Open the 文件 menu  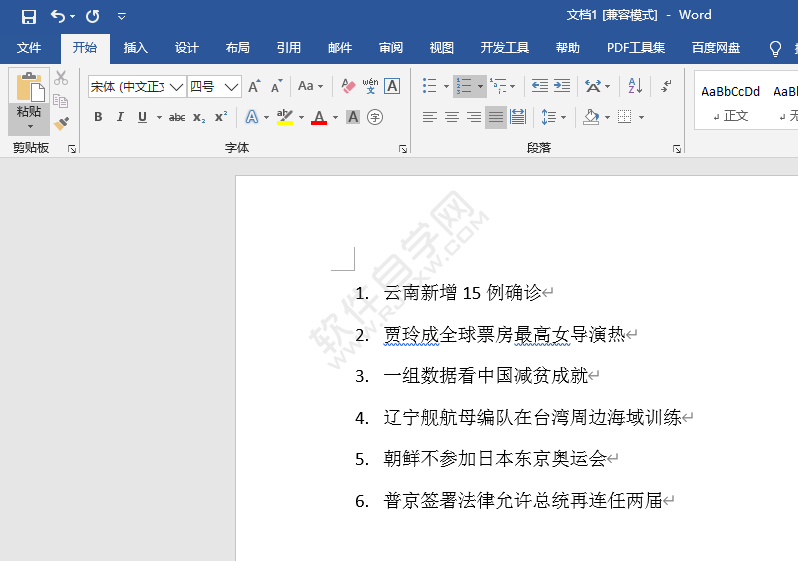pyautogui.click(x=28, y=48)
